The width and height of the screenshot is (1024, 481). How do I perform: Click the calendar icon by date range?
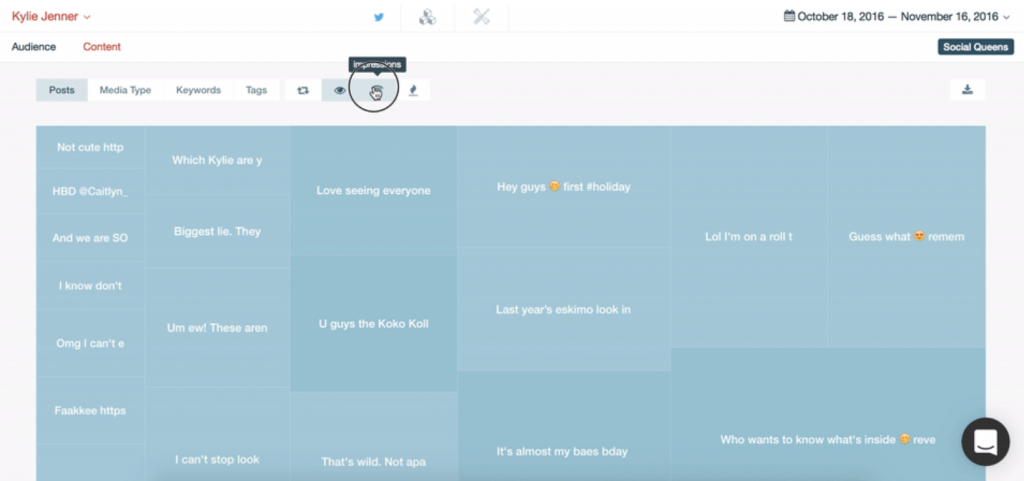coord(789,16)
